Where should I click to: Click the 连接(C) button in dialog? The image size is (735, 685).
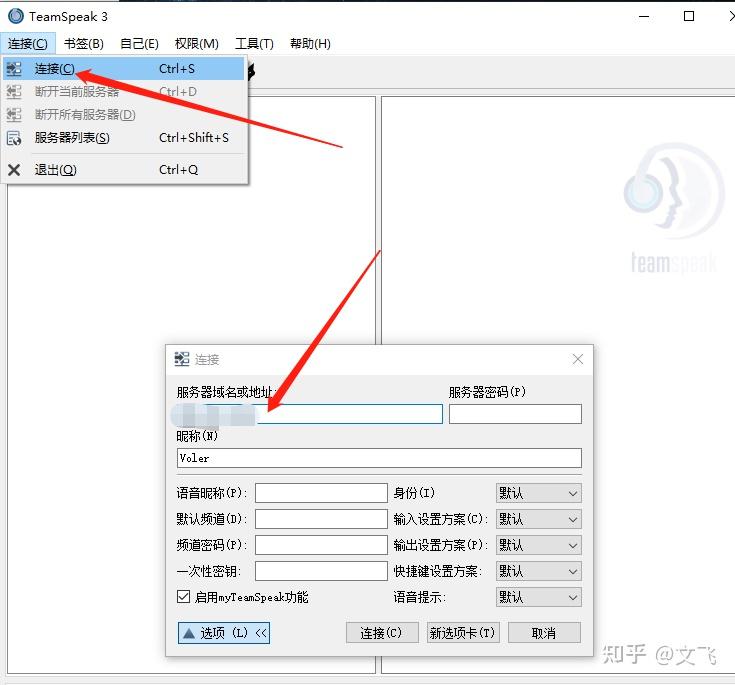[x=382, y=633]
